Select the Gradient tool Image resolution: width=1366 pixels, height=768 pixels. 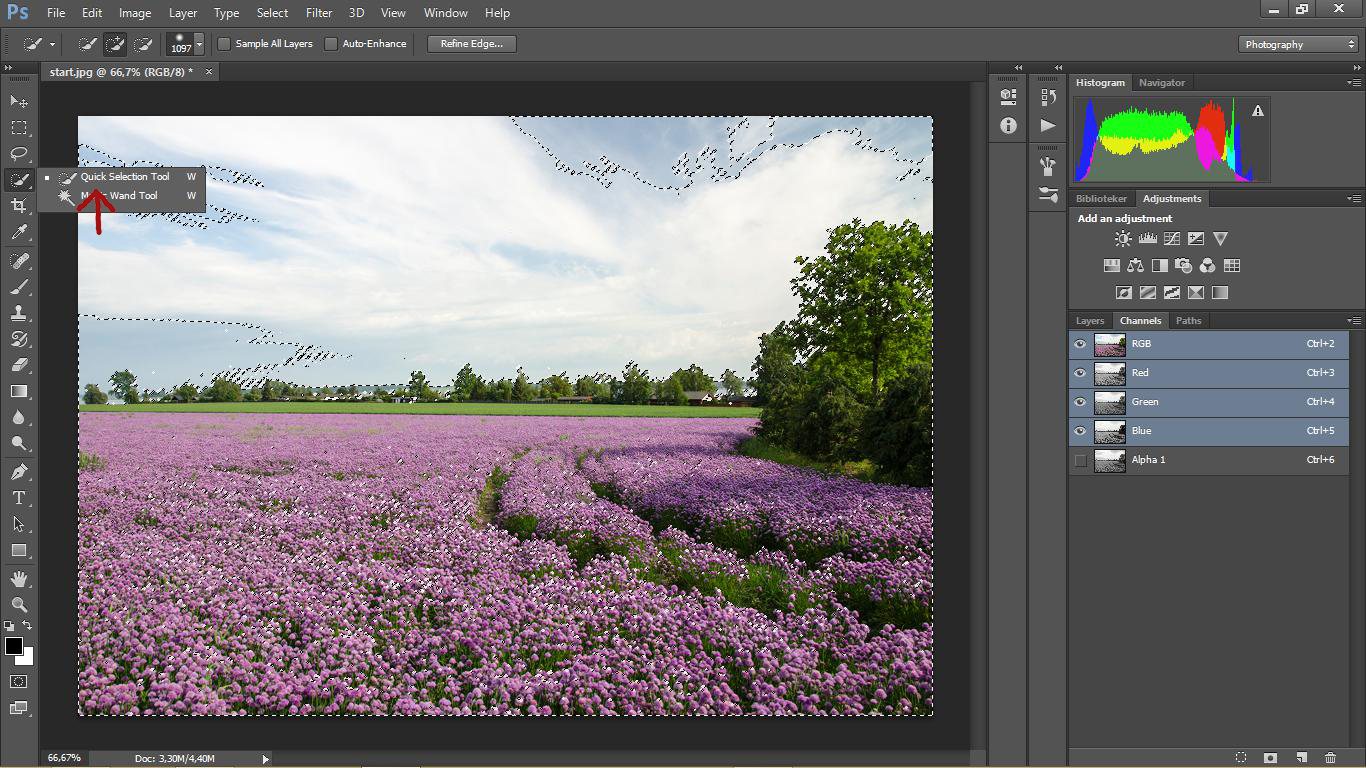[19, 392]
